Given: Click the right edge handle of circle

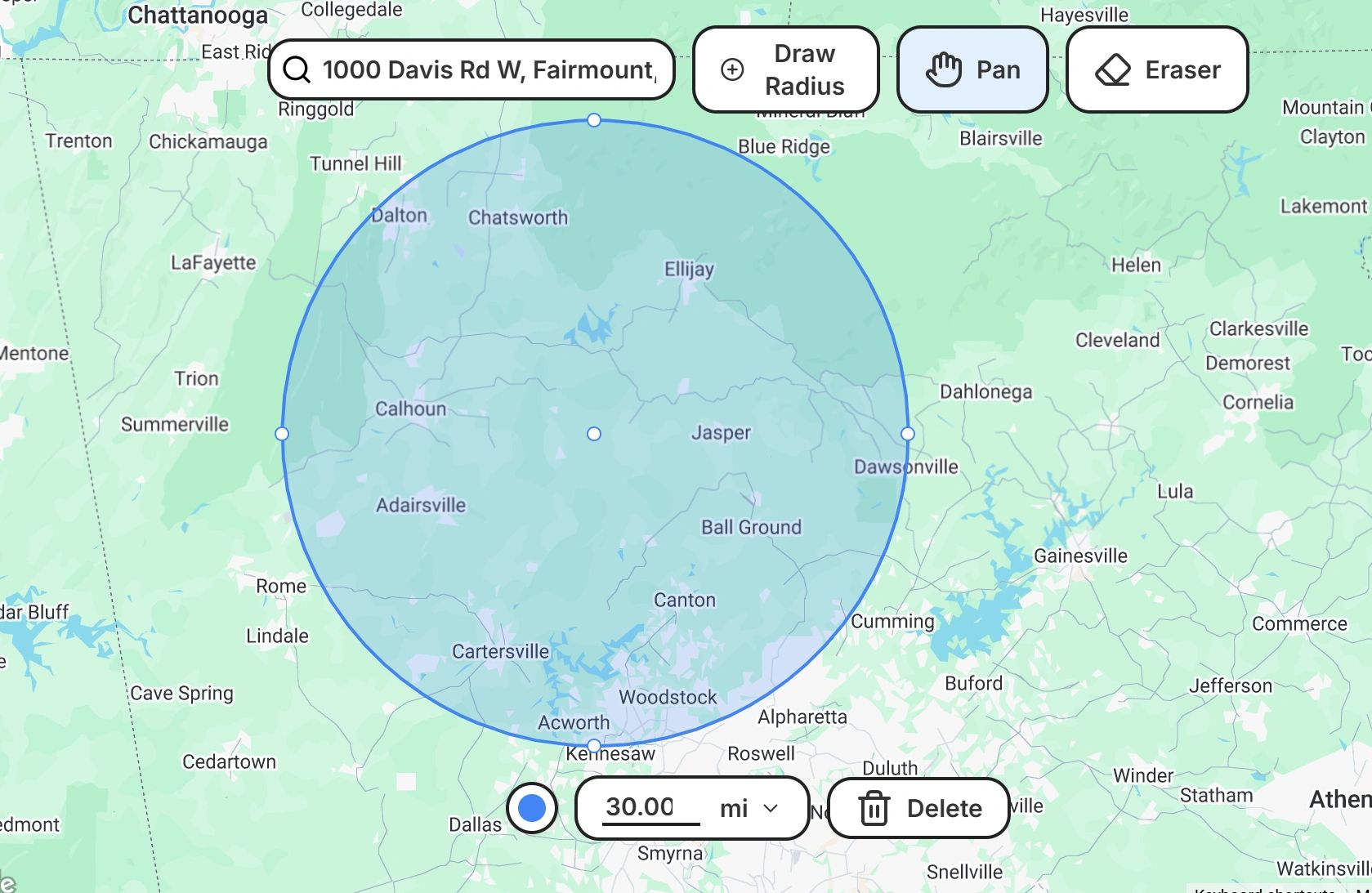Looking at the screenshot, I should (x=908, y=434).
